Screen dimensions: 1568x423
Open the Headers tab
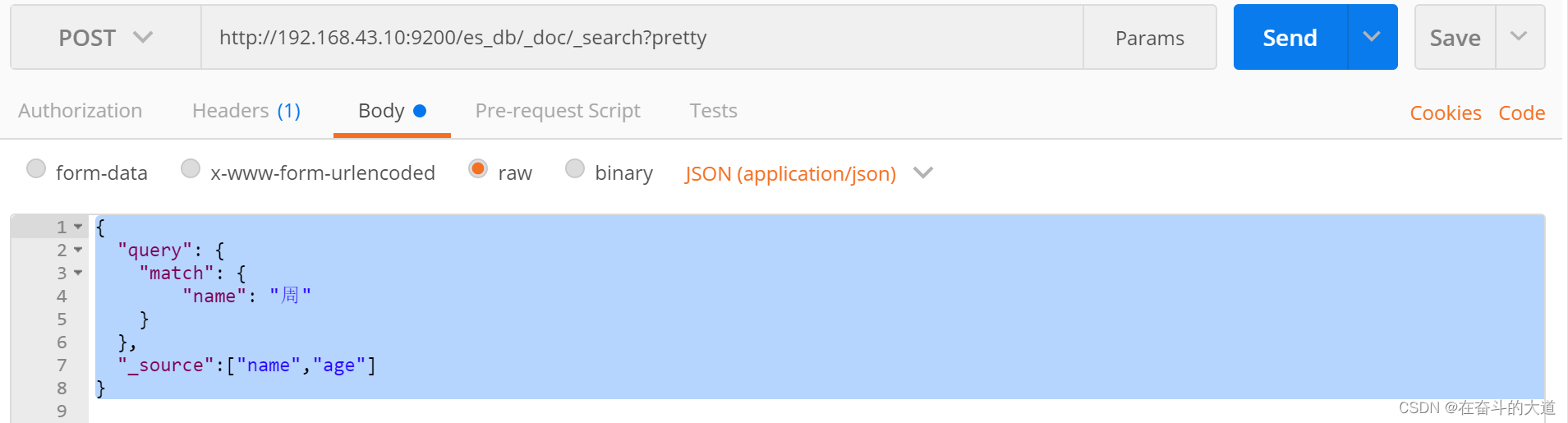click(x=246, y=111)
